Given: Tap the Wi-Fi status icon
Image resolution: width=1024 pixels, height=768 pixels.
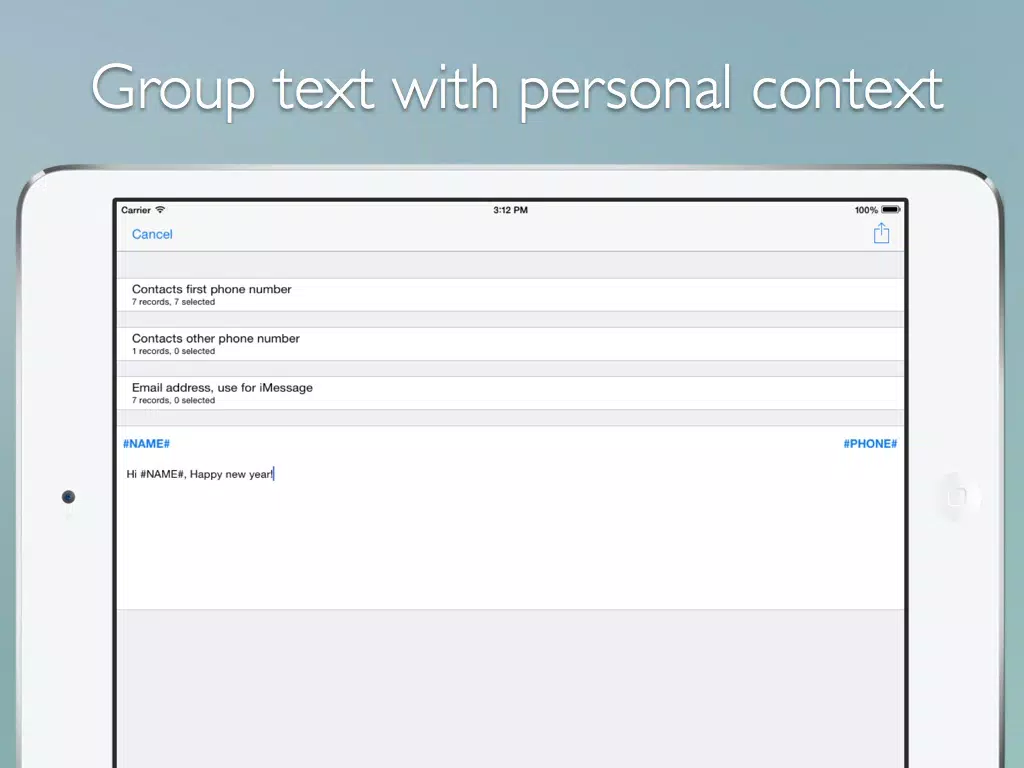Looking at the screenshot, I should pyautogui.click(x=160, y=210).
